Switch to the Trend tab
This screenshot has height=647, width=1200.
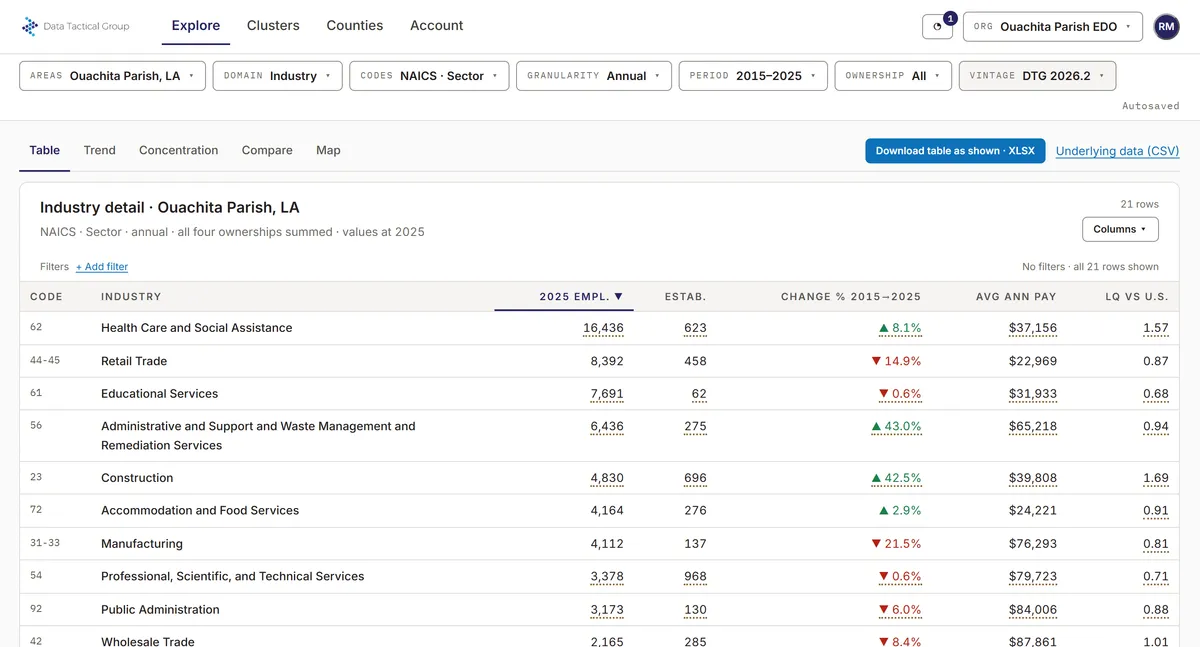pyautogui.click(x=100, y=150)
